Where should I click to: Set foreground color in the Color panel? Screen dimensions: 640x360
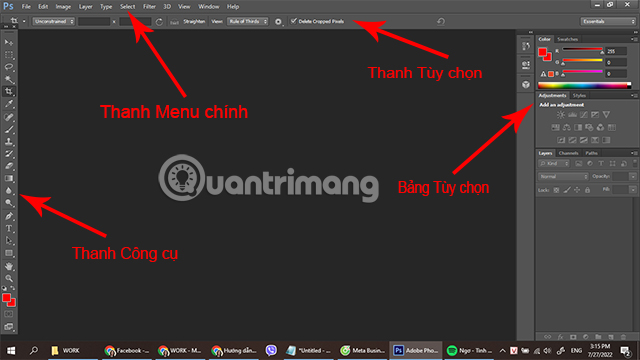542,52
